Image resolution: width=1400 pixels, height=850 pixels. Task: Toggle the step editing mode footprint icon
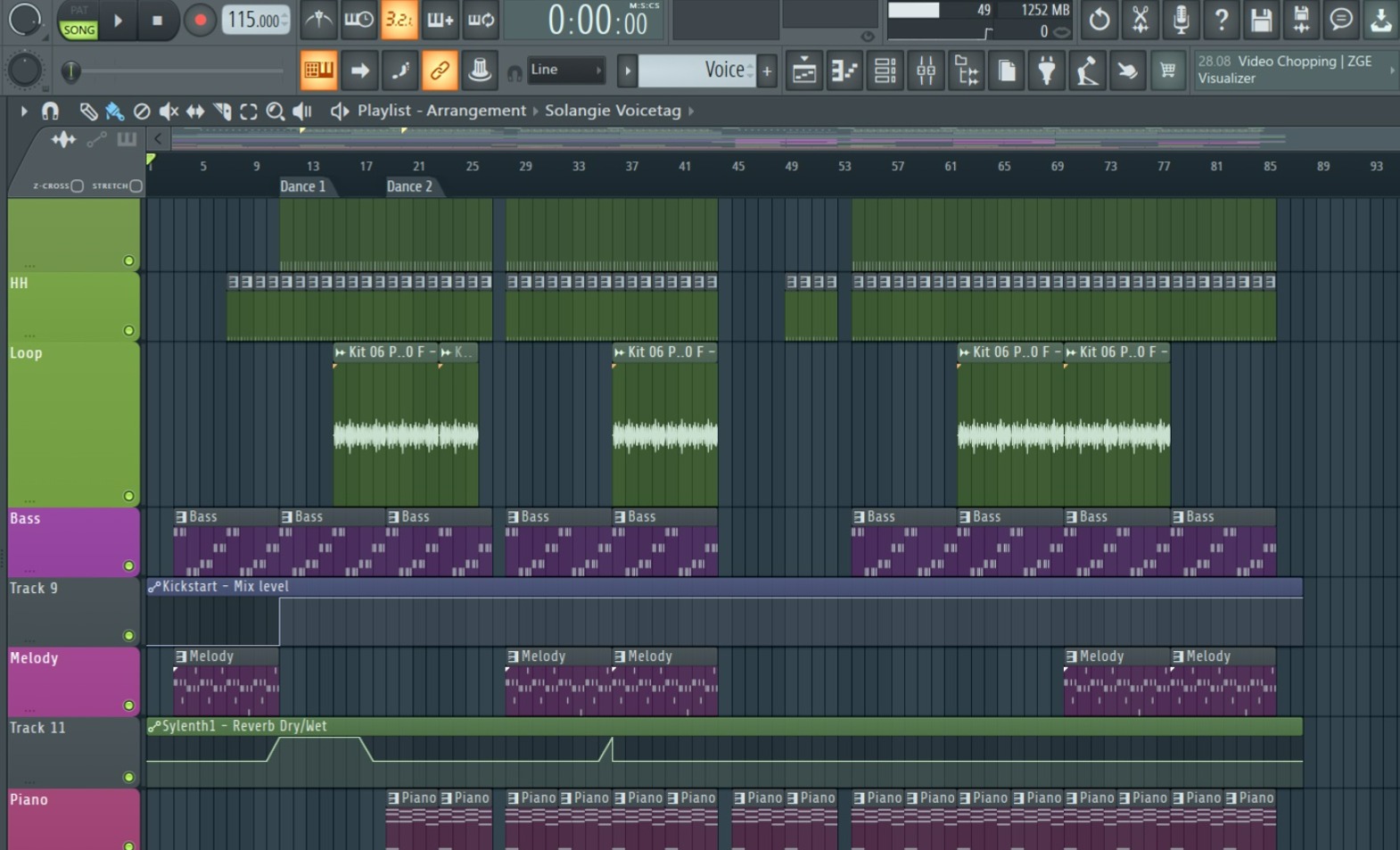[399, 70]
